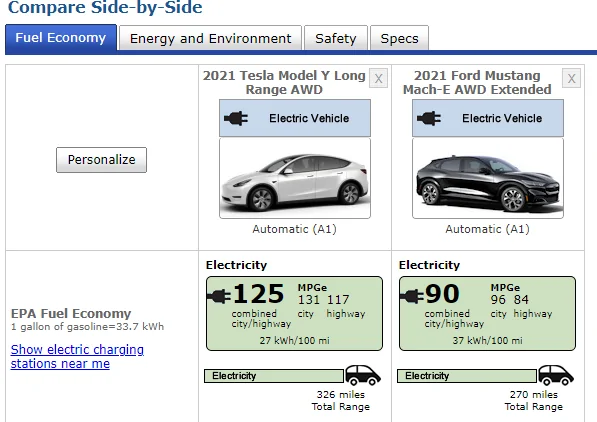Remove the Tesla Model Y from comparison
This screenshot has width=597, height=422.
(x=378, y=78)
